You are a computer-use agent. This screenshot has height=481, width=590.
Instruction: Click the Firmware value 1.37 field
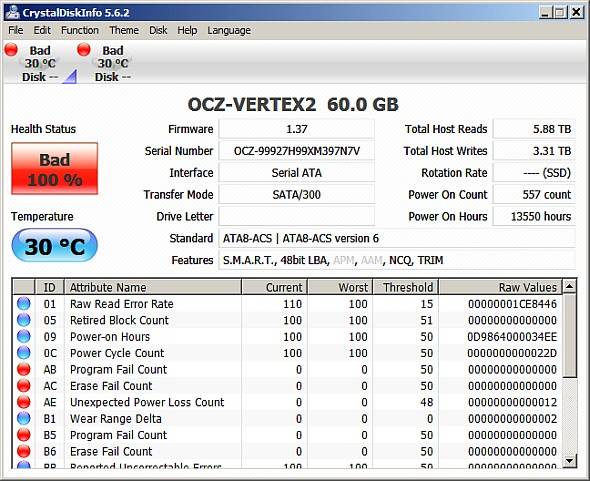point(297,129)
